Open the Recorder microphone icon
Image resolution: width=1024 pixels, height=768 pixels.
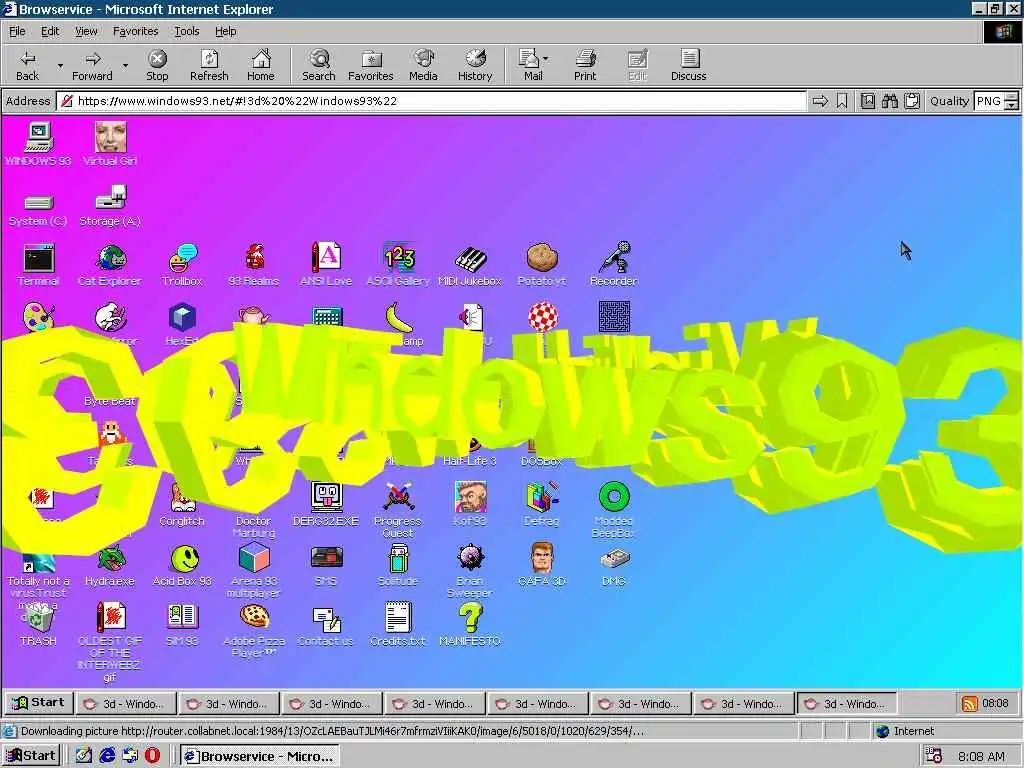click(x=614, y=264)
